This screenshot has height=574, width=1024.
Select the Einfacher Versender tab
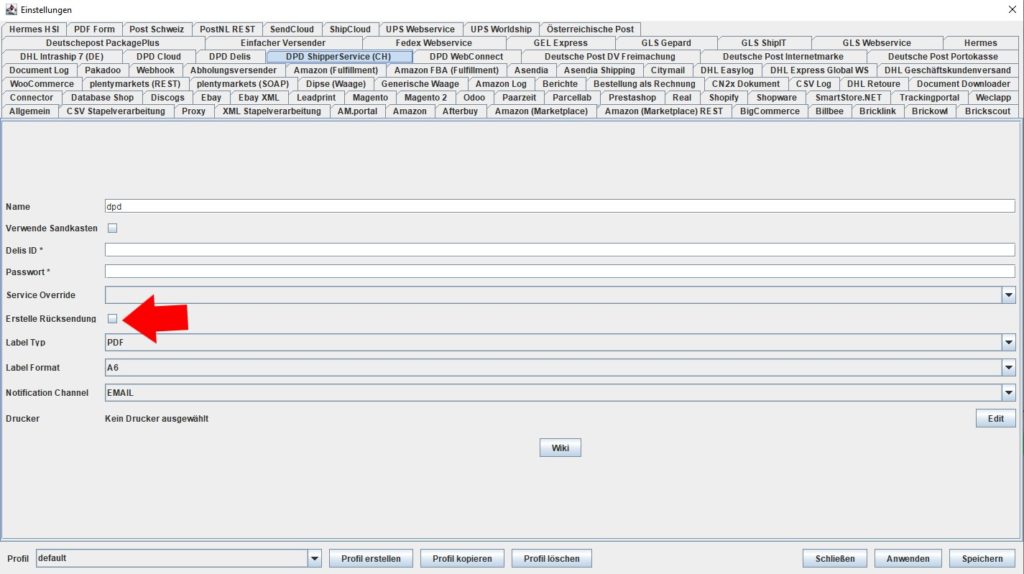(x=283, y=43)
